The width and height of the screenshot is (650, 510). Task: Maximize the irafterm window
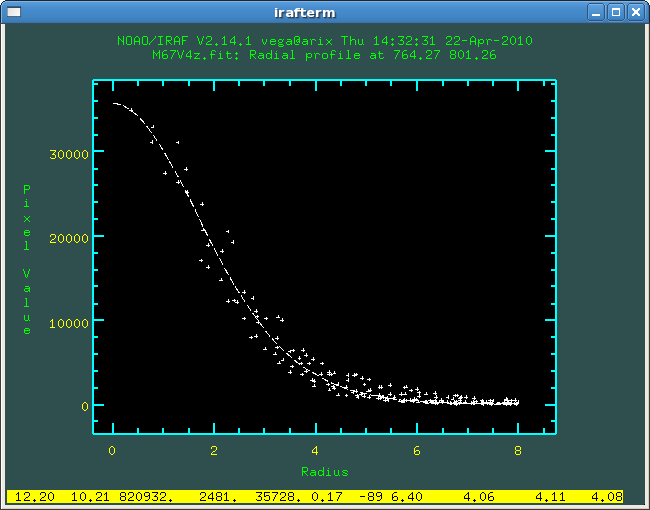[x=616, y=12]
